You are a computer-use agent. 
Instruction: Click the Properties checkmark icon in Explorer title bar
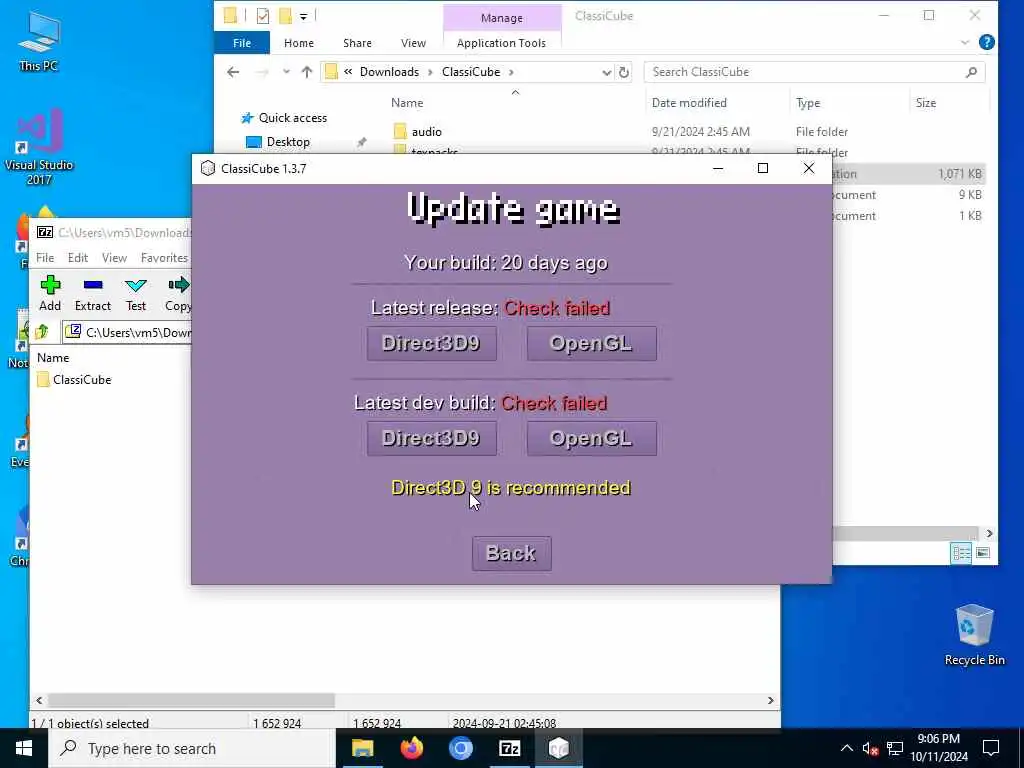pos(263,16)
